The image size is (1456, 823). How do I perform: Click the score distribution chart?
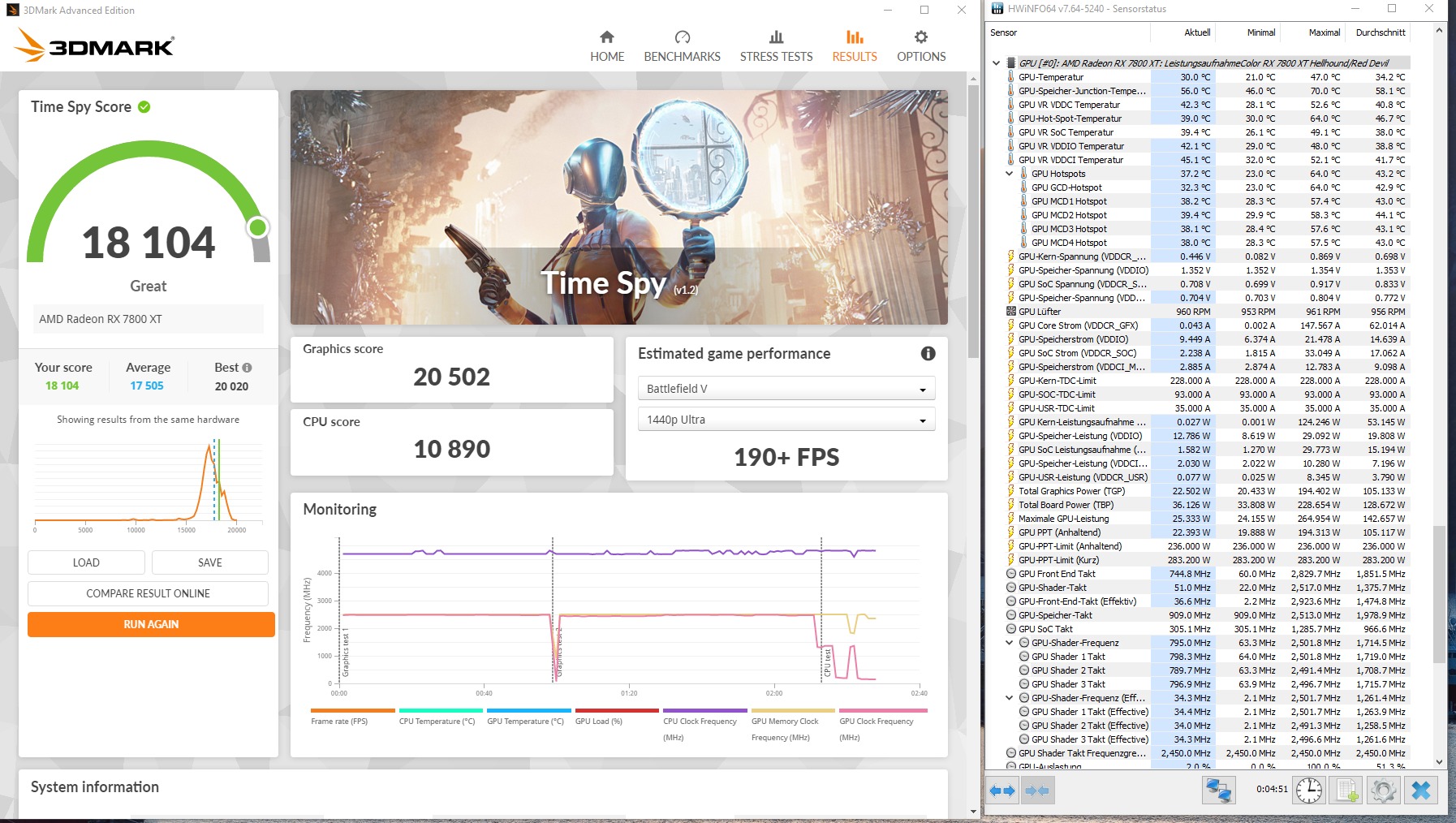pos(148,485)
